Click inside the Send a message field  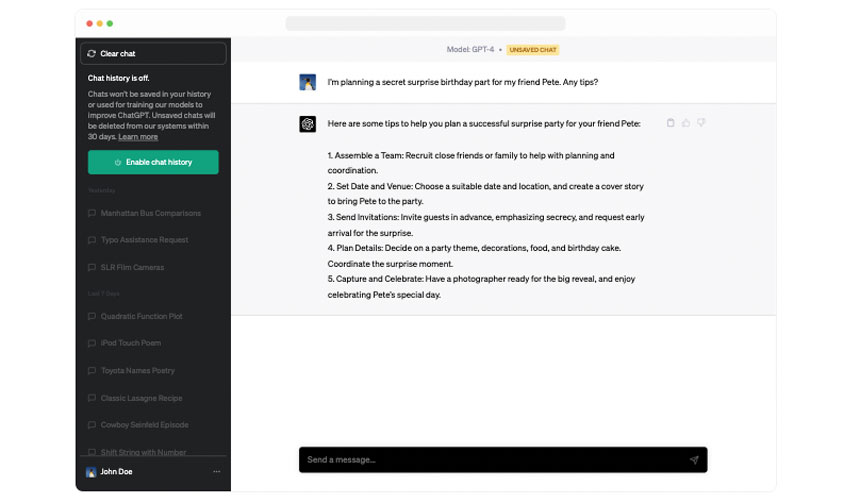(490, 460)
